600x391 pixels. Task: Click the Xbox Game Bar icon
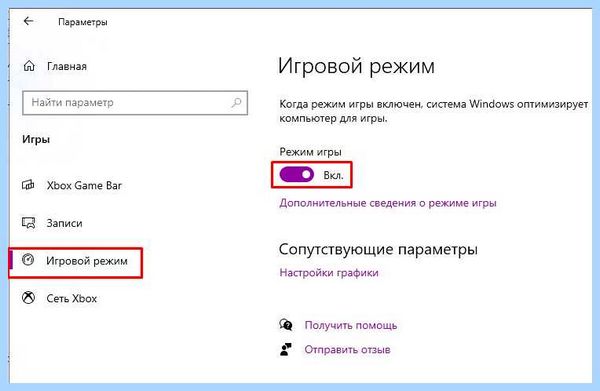(x=28, y=185)
